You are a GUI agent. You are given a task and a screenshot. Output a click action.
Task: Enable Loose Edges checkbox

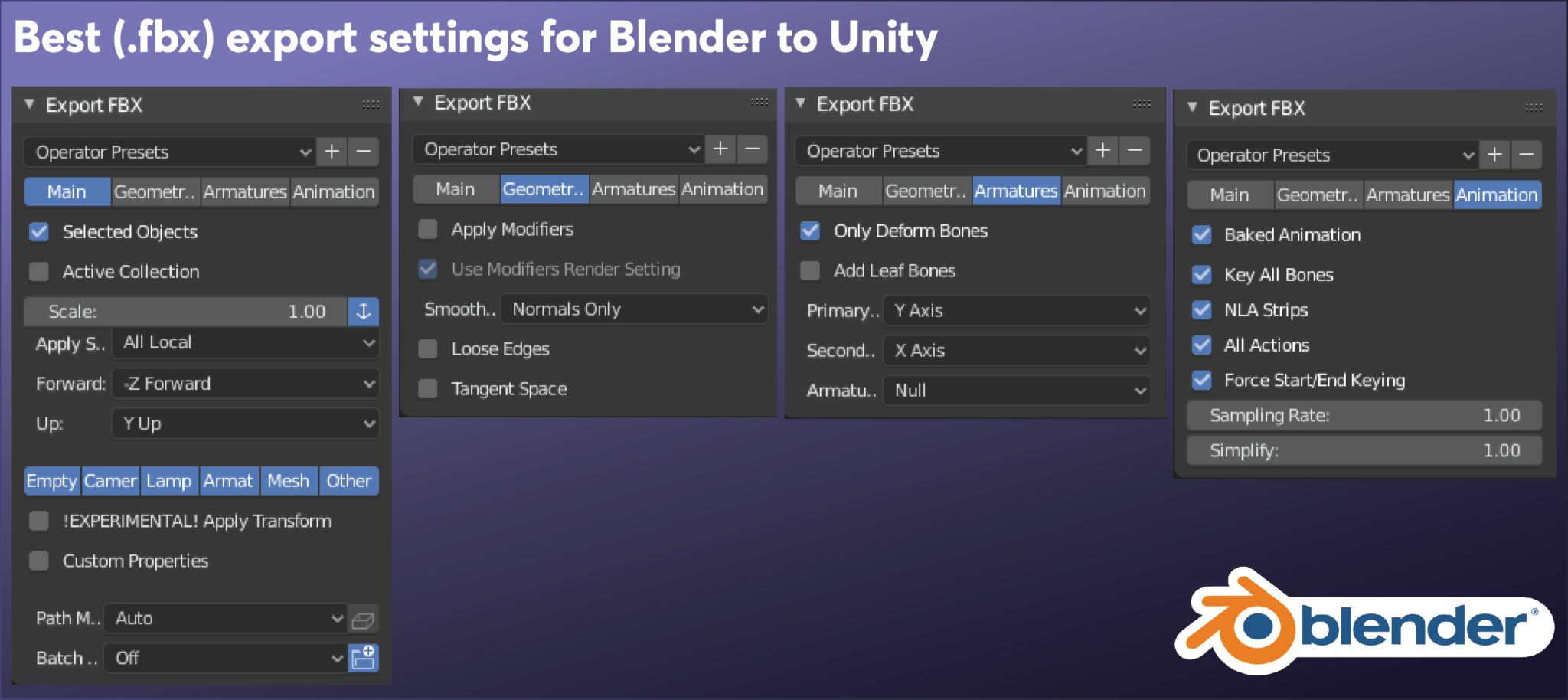[x=428, y=348]
